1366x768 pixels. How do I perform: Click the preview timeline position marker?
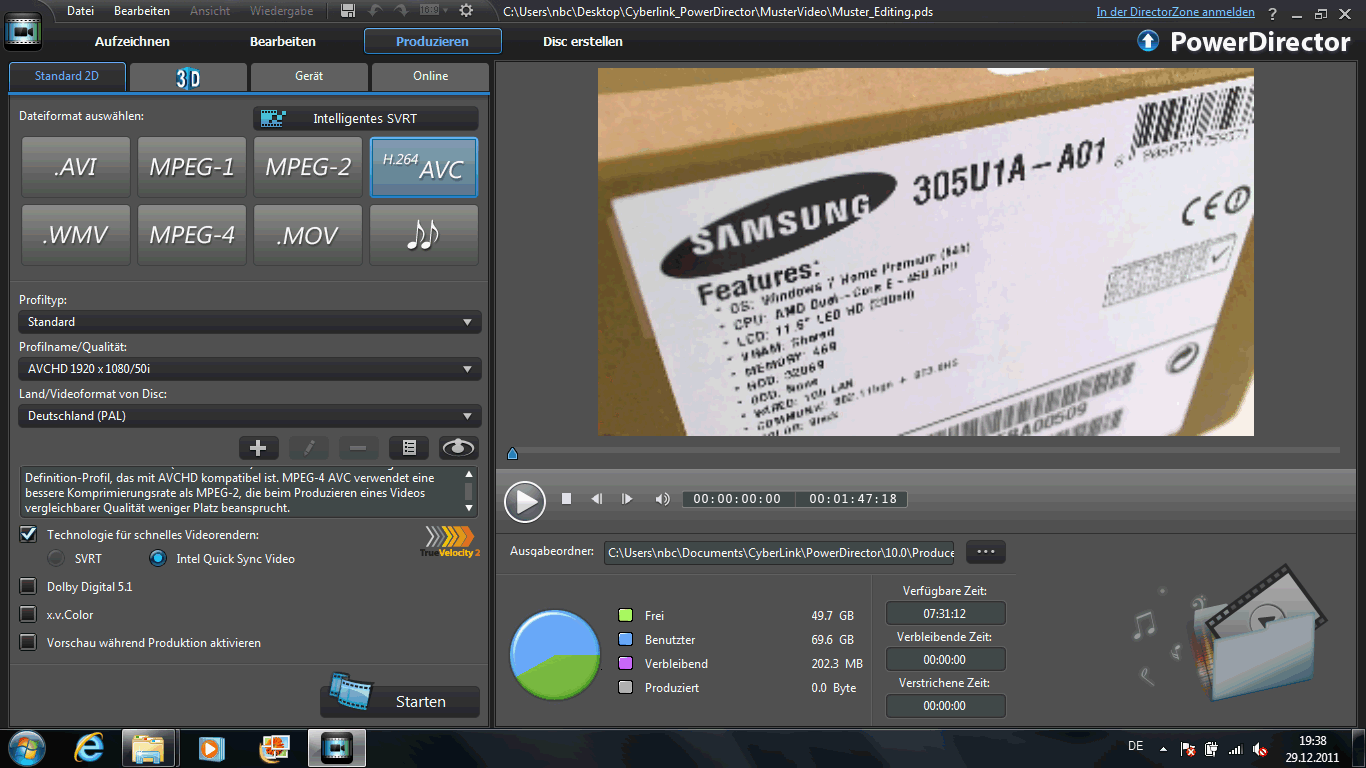tap(512, 454)
